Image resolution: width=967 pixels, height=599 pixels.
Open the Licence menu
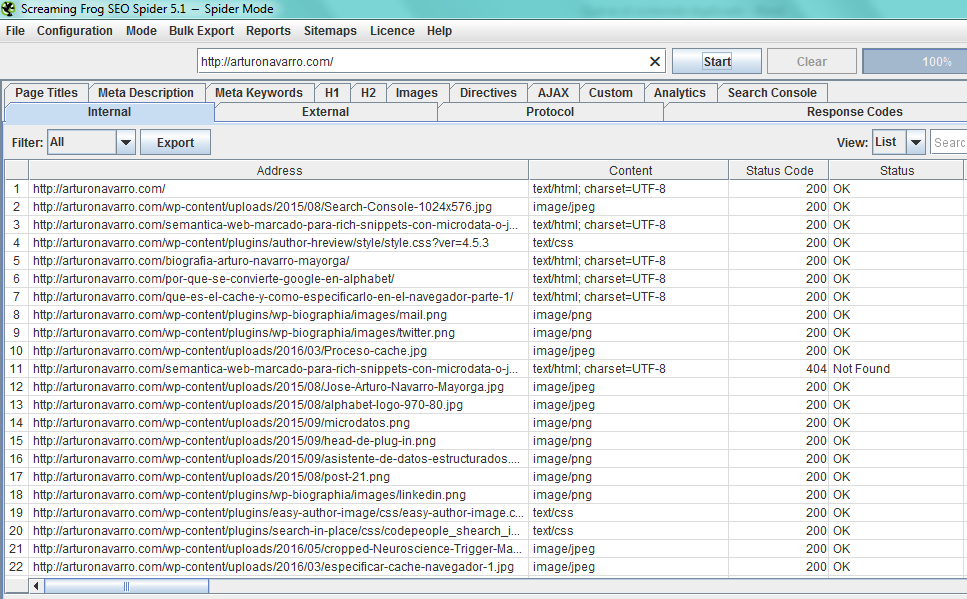[392, 31]
